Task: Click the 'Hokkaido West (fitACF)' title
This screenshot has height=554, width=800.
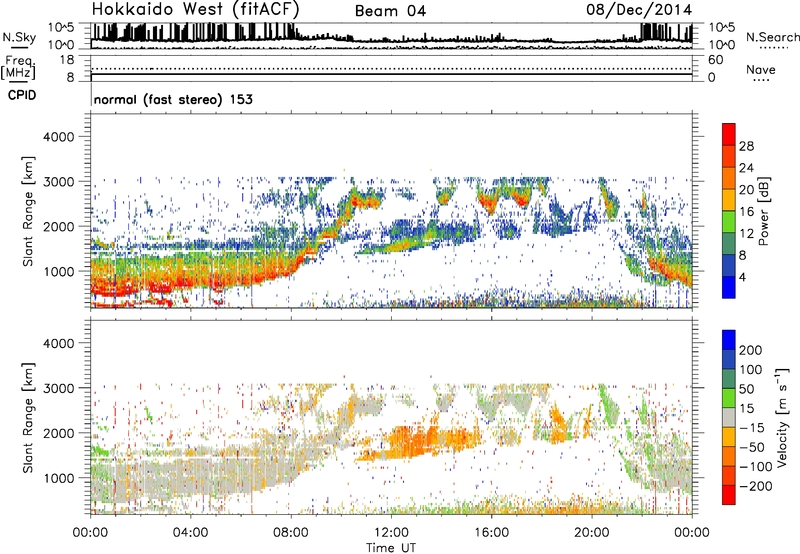Action: pyautogui.click(x=195, y=10)
